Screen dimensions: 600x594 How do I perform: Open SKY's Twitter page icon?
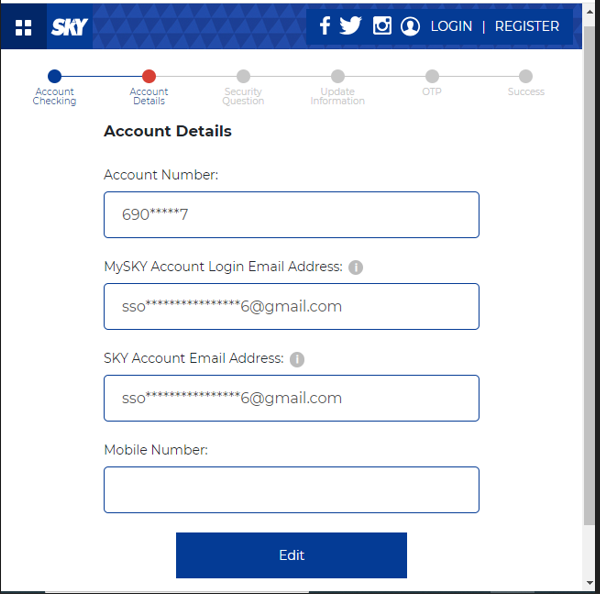click(x=350, y=26)
